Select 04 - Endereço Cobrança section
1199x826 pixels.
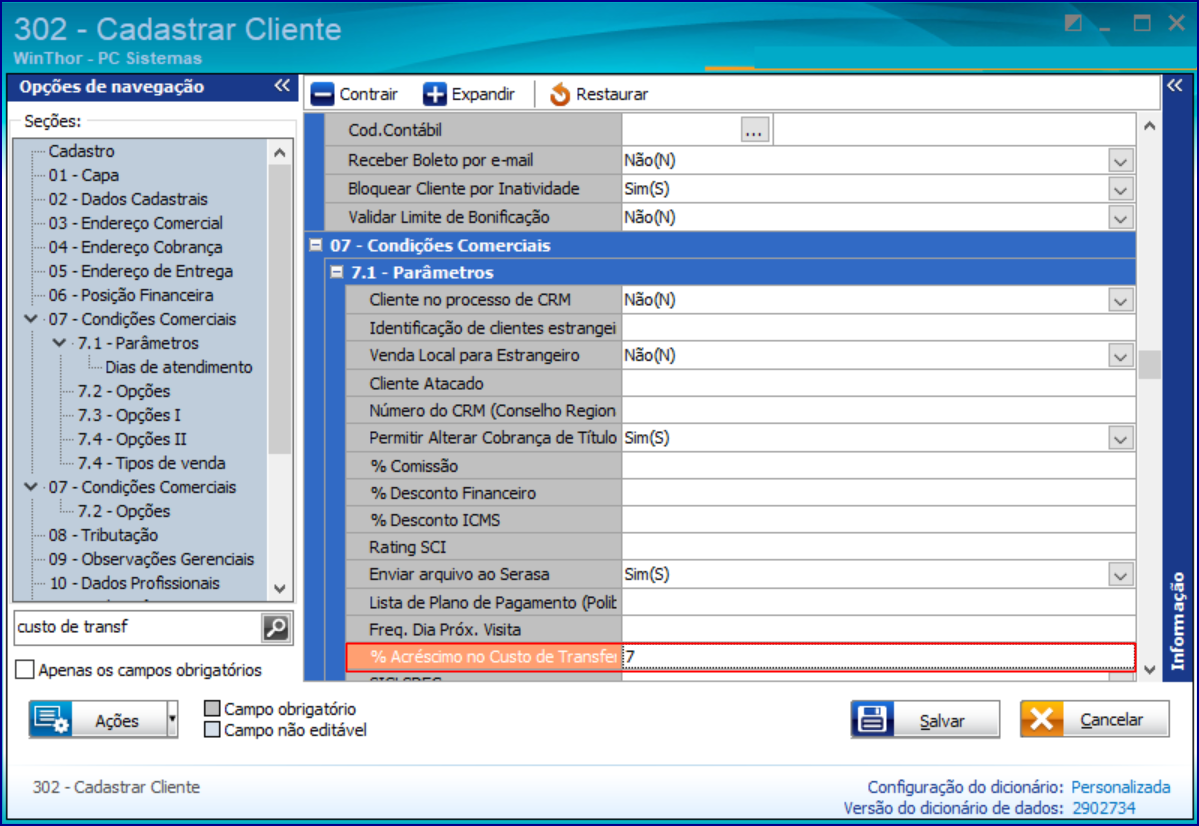point(135,247)
